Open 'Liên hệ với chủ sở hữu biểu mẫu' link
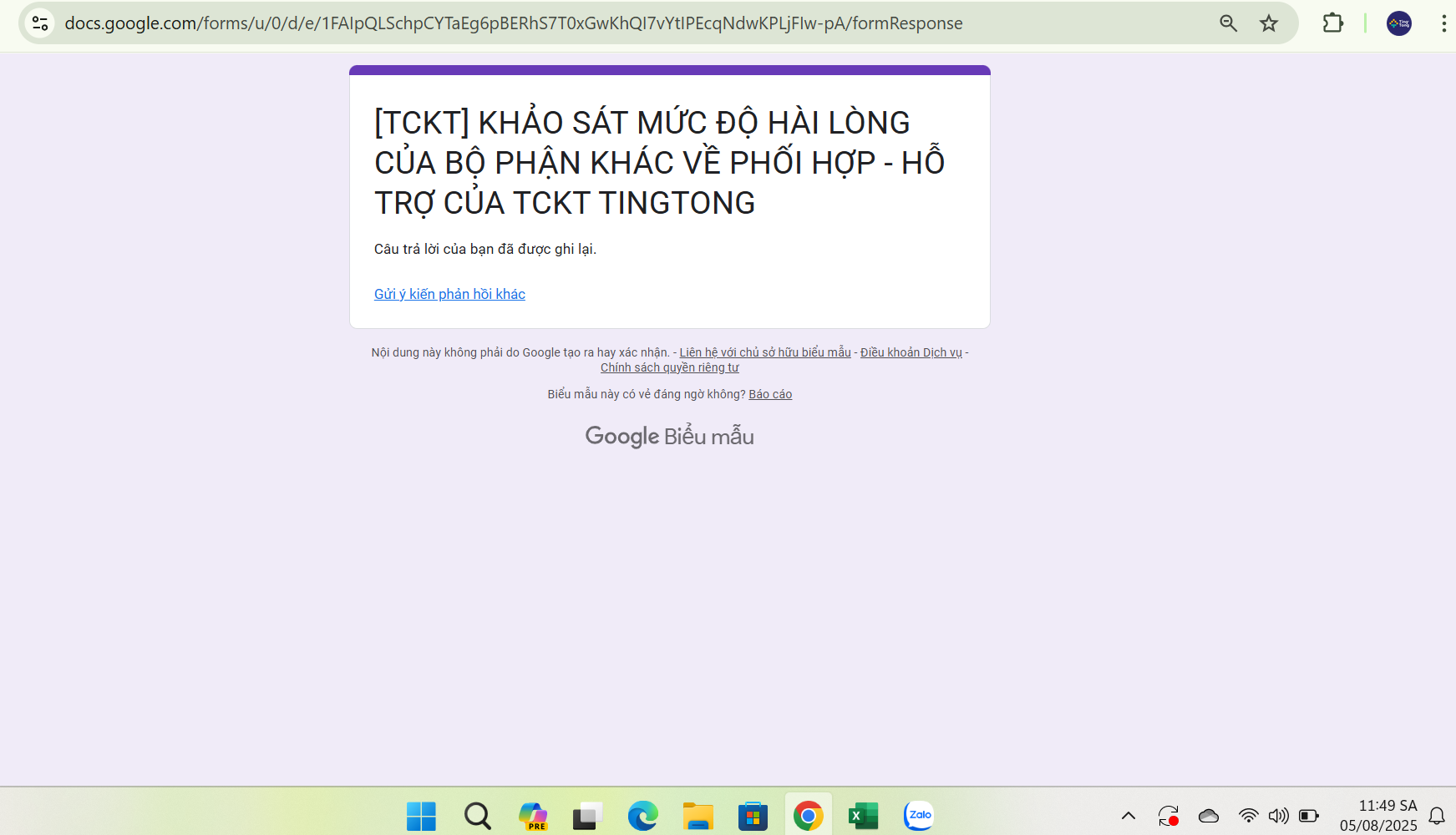 [764, 352]
